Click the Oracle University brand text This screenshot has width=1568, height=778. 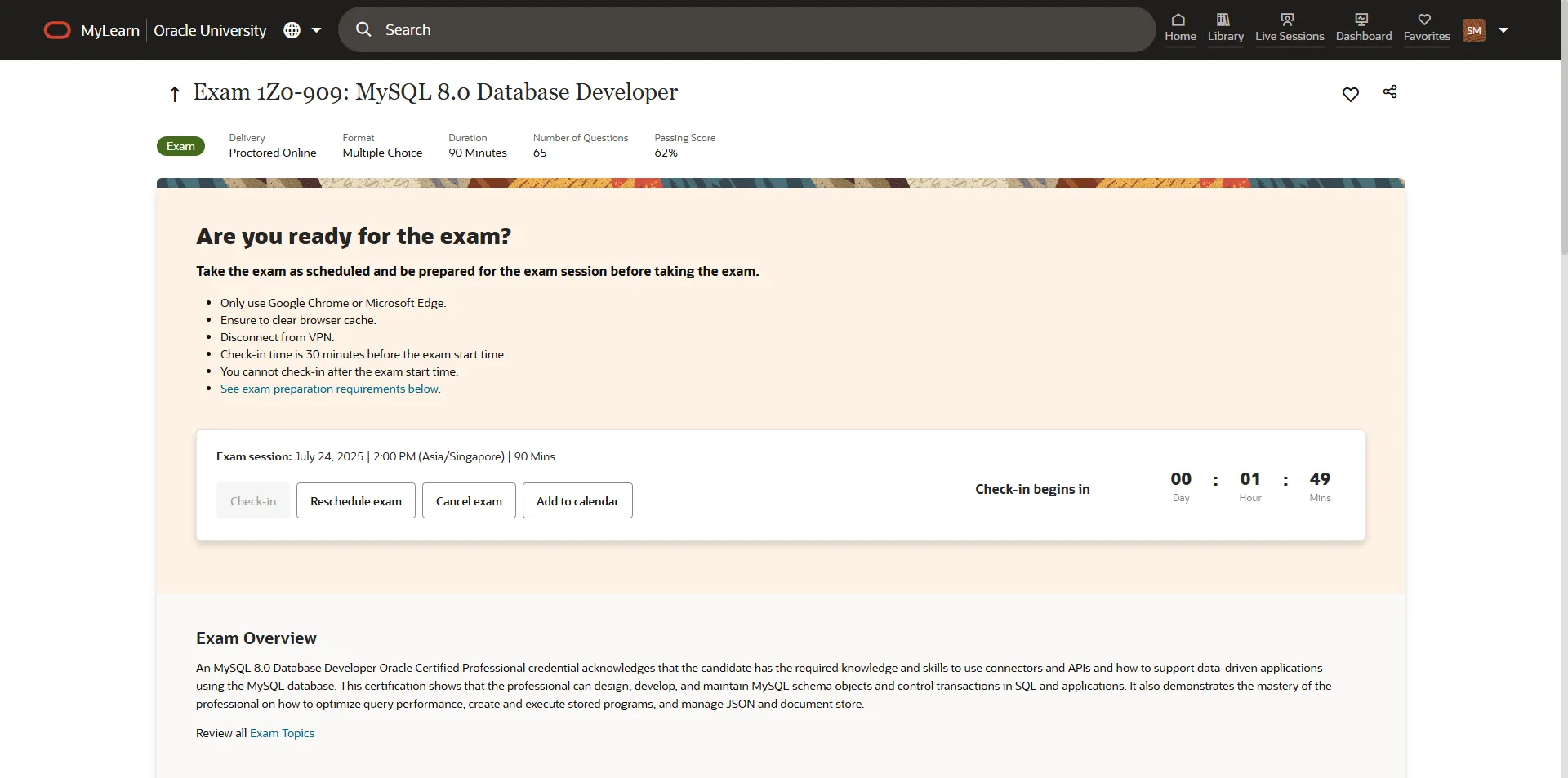click(x=210, y=30)
